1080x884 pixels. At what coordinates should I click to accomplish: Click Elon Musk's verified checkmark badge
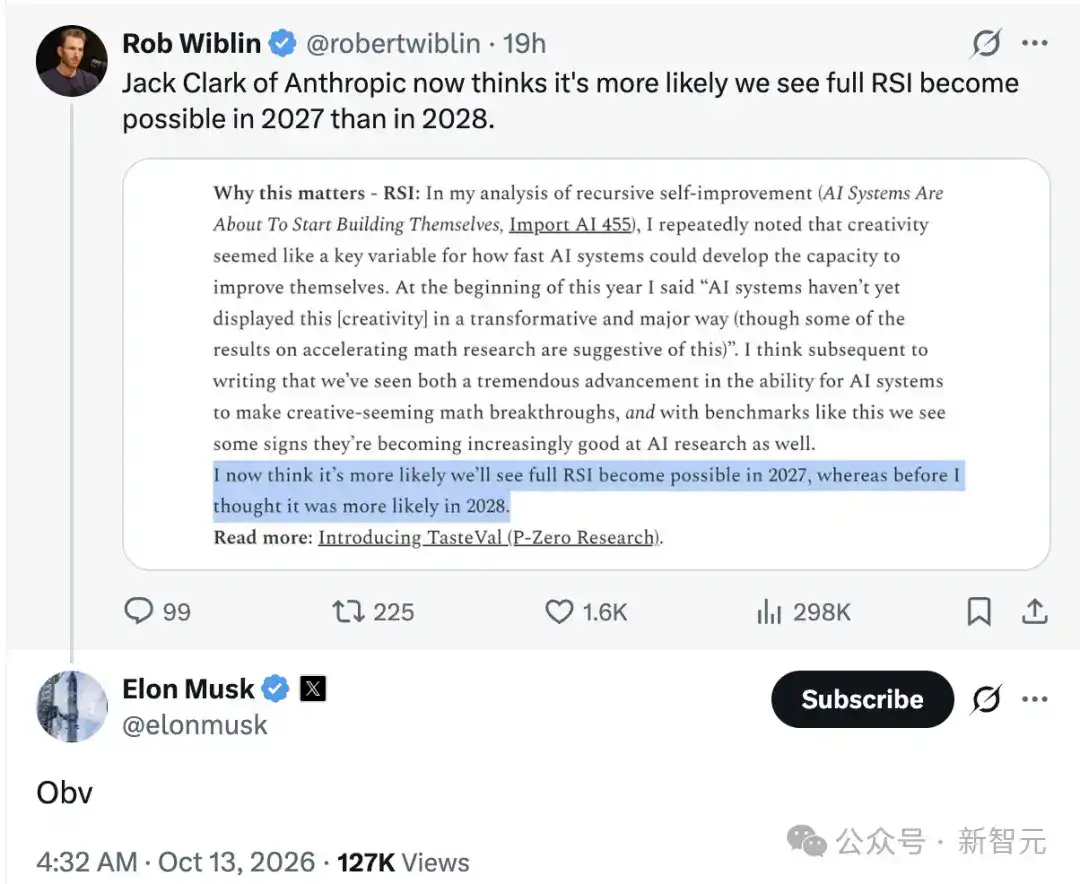276,688
